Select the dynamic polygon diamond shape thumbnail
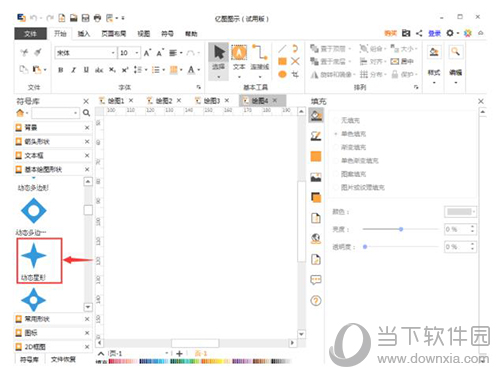Viewport: 500px width, 377px height. coord(33,210)
